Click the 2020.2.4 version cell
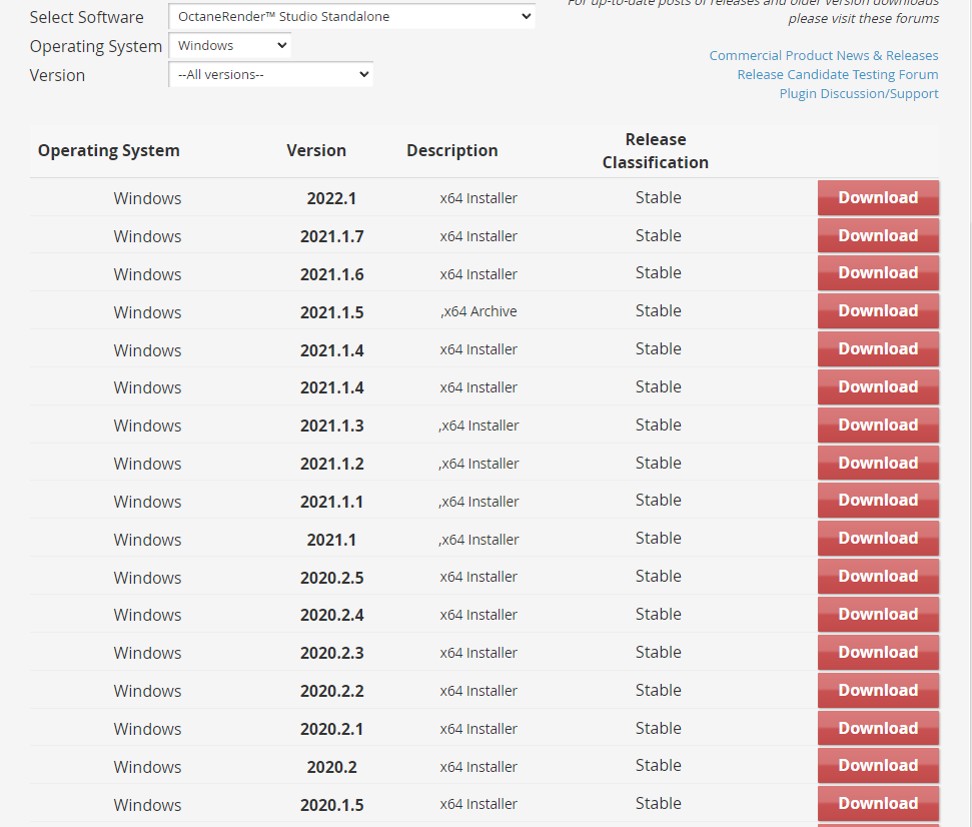972x827 pixels. click(332, 615)
